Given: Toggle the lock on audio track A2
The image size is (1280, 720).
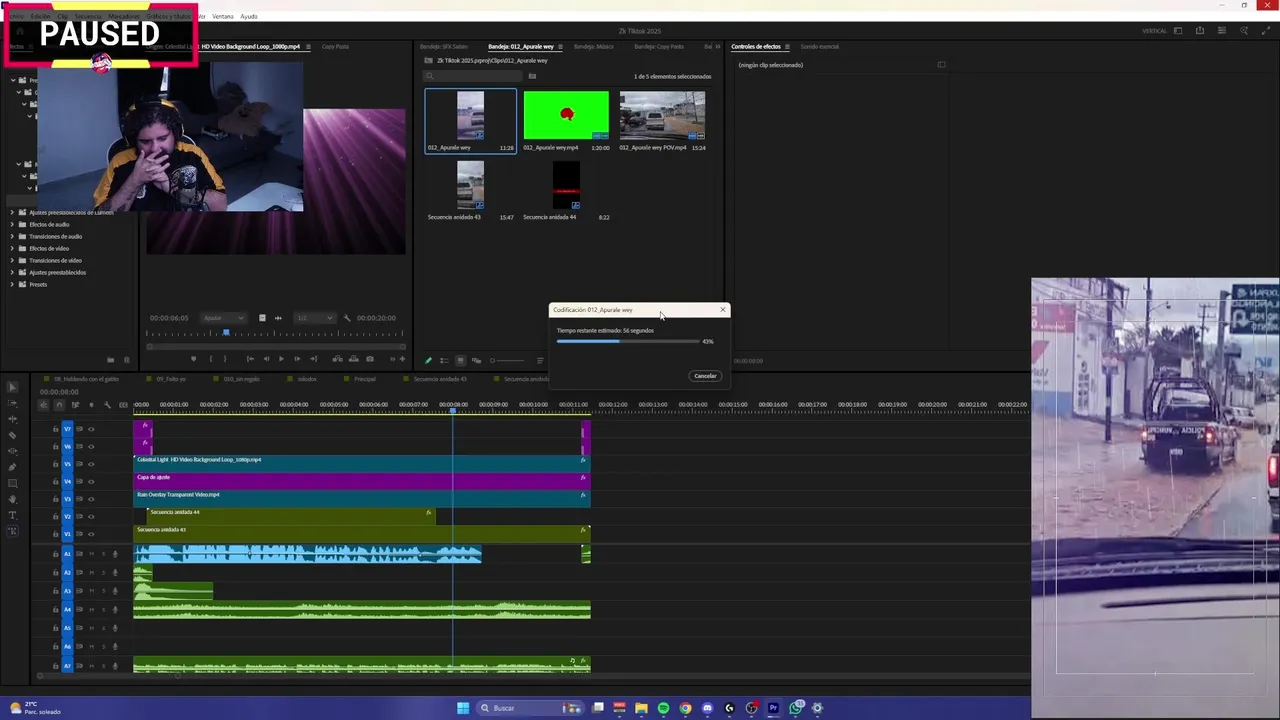Looking at the screenshot, I should pyautogui.click(x=56, y=573).
